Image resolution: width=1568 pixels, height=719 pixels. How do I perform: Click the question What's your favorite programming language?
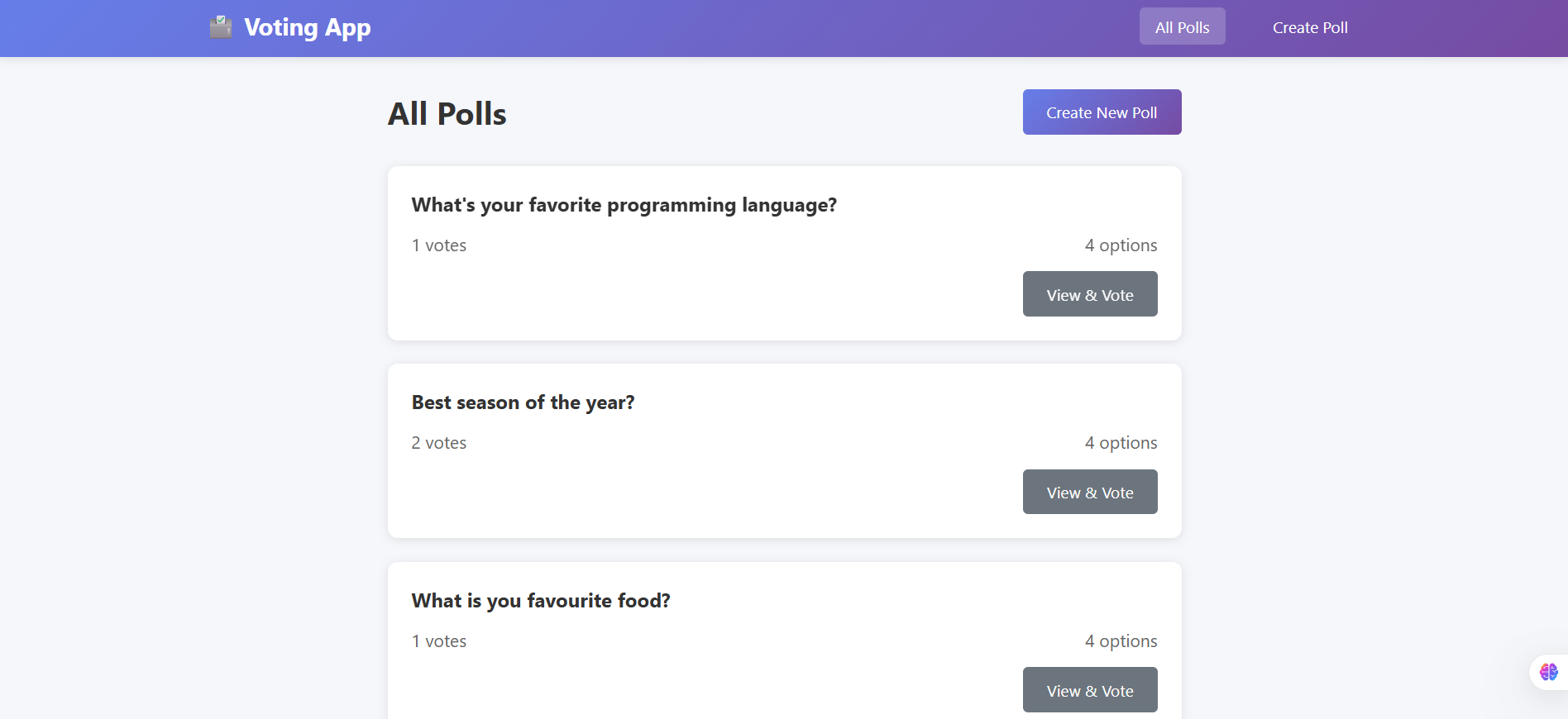624,205
